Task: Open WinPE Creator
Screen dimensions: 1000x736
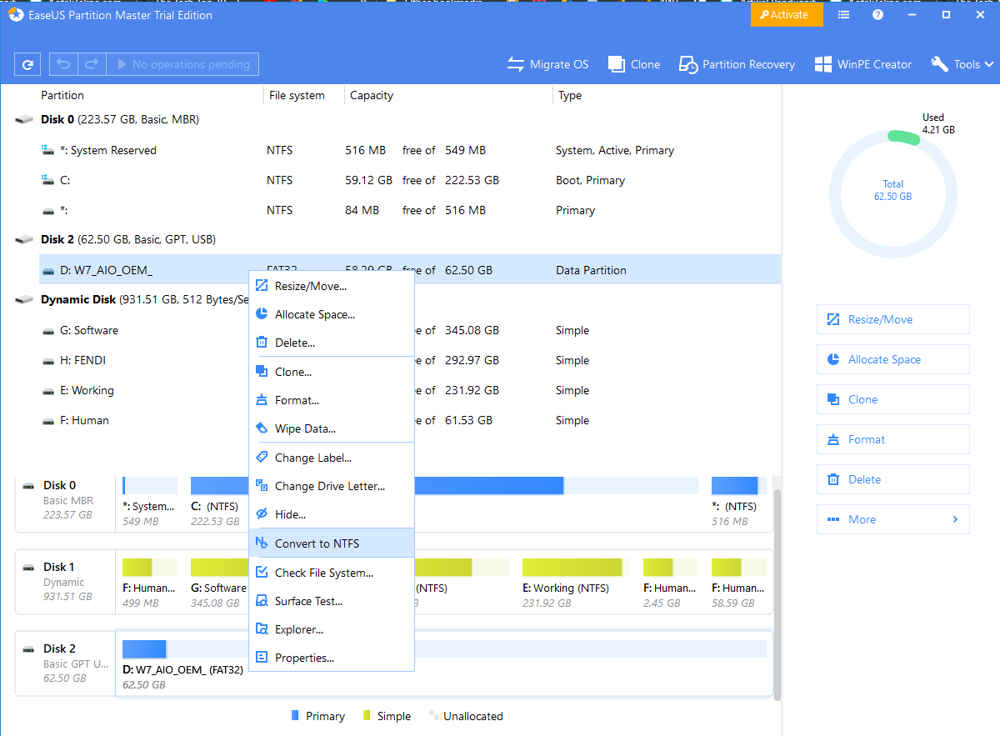Action: (863, 64)
